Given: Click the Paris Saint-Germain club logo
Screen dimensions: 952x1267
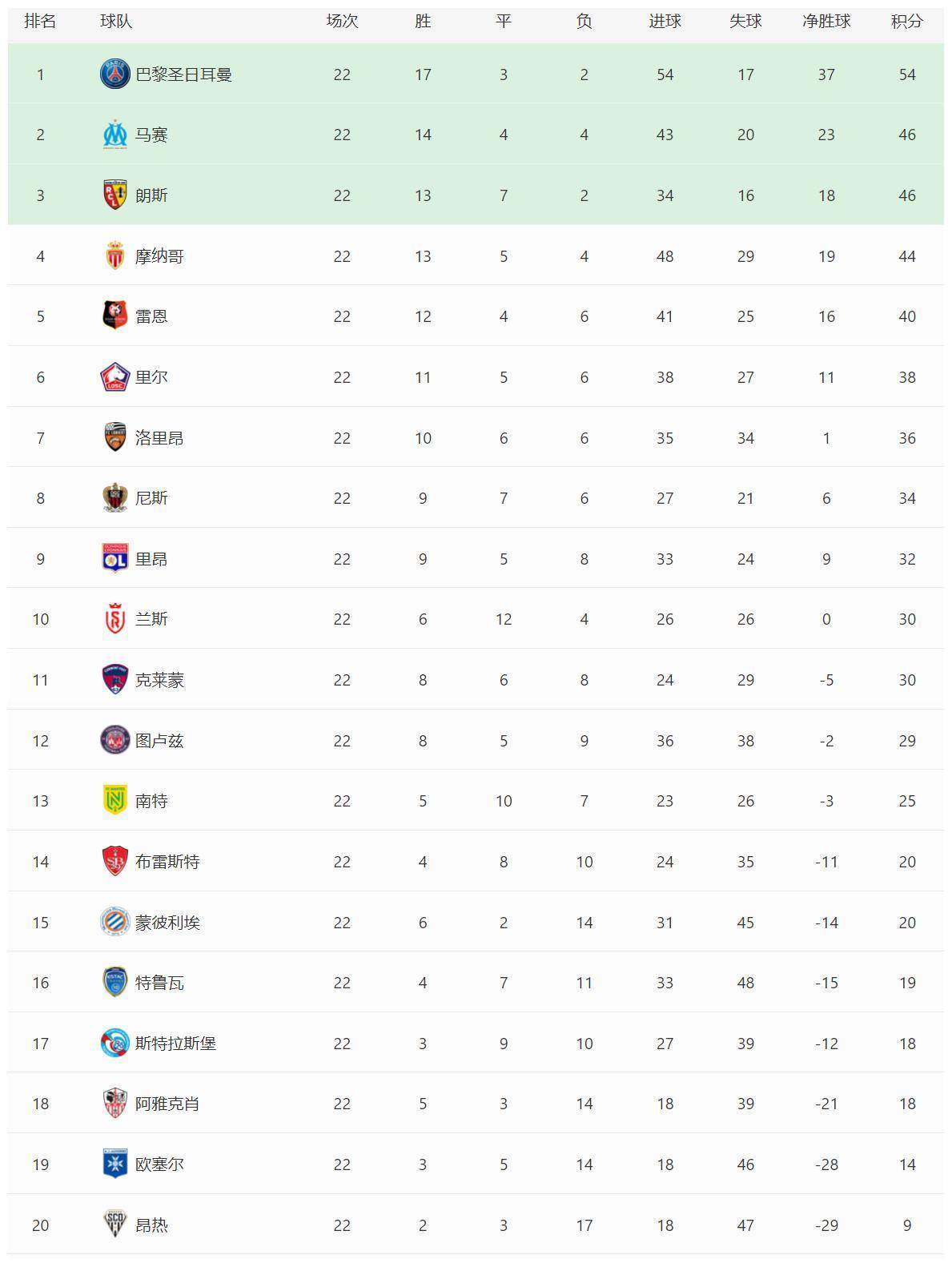Looking at the screenshot, I should pos(115,74).
